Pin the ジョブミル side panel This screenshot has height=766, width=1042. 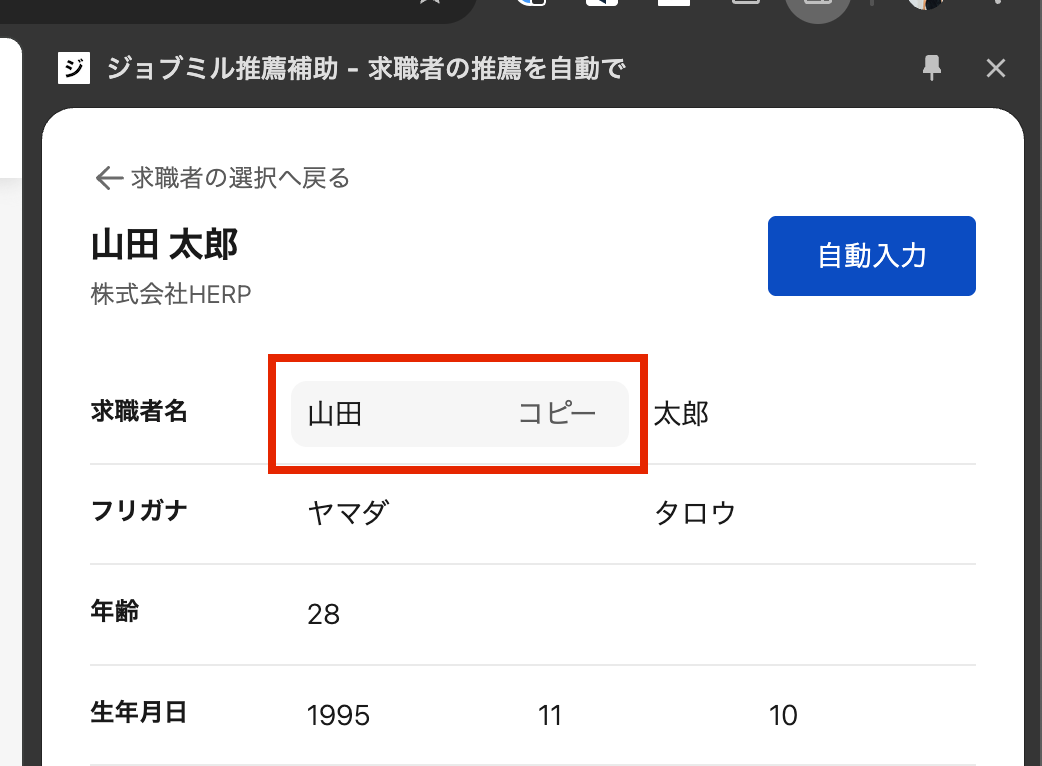point(932,68)
